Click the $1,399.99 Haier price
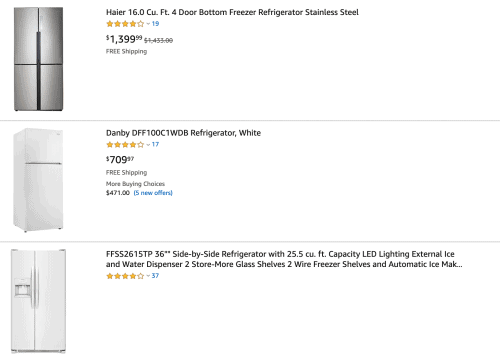 [124, 39]
